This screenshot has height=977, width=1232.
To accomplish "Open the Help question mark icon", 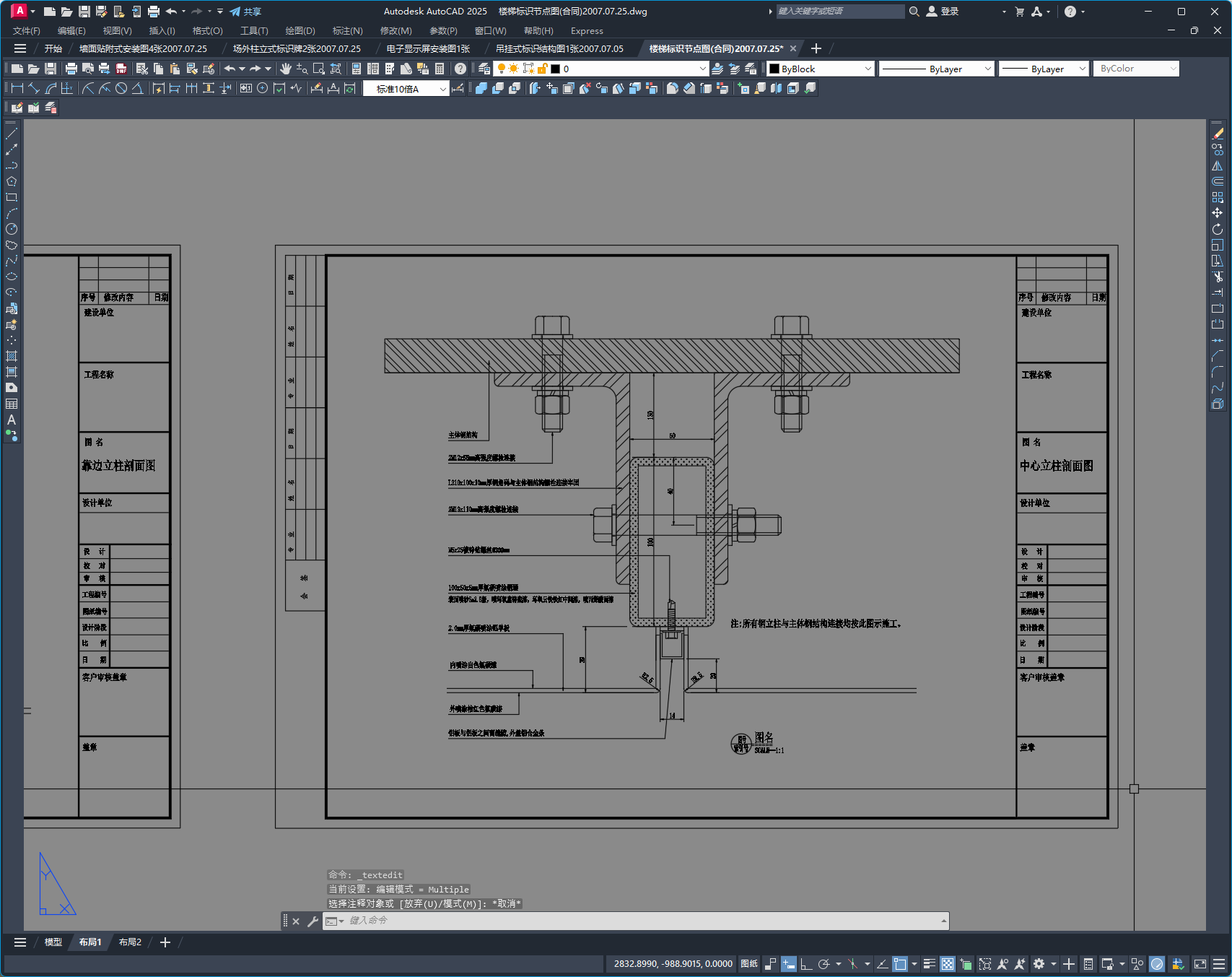I will pos(460,69).
